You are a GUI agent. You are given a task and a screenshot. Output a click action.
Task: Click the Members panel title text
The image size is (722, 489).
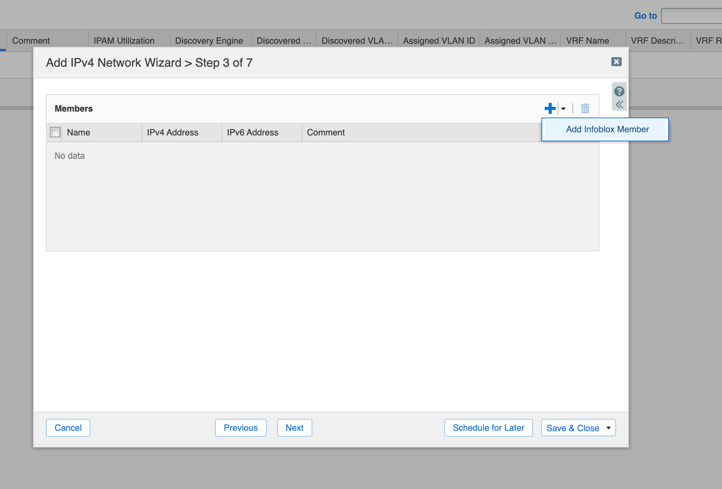pyautogui.click(x=74, y=109)
